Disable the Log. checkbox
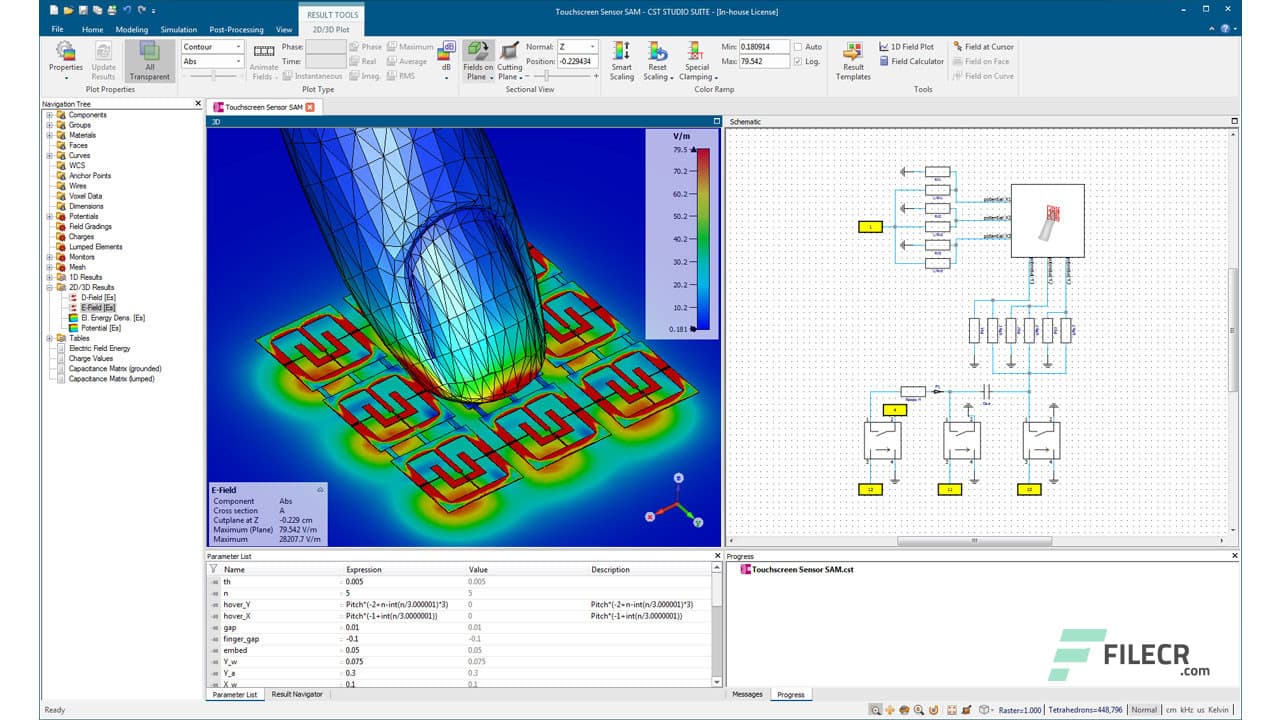The height and width of the screenshot is (720, 1280). pyautogui.click(x=797, y=60)
